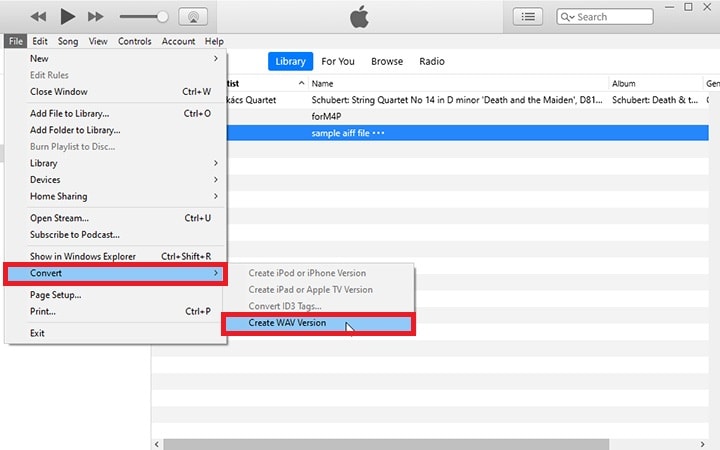Toggle Artist column sort arrow
This screenshot has height=450, width=720.
pyautogui.click(x=301, y=83)
